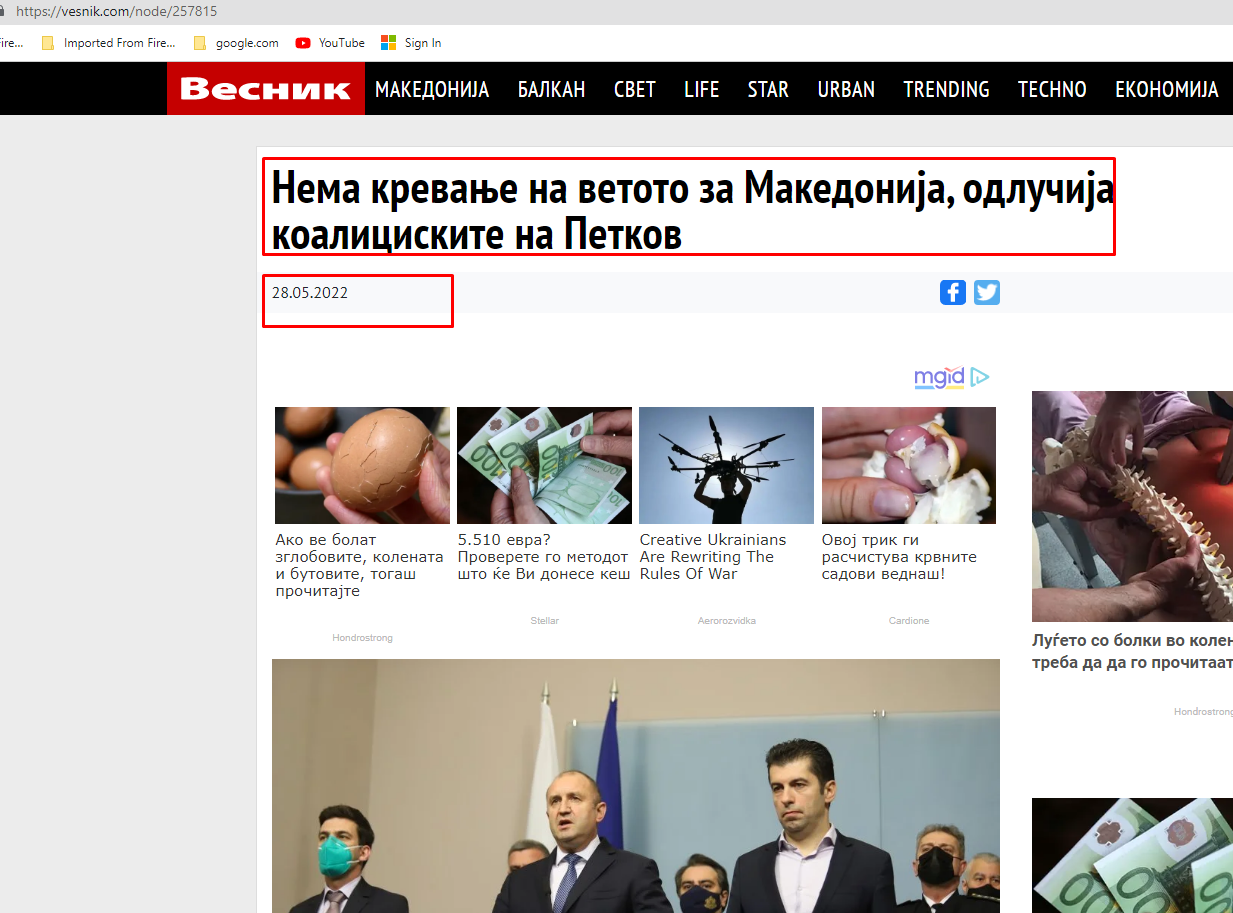This screenshot has height=913, width=1233.
Task: Share article via Facebook icon
Action: point(953,292)
